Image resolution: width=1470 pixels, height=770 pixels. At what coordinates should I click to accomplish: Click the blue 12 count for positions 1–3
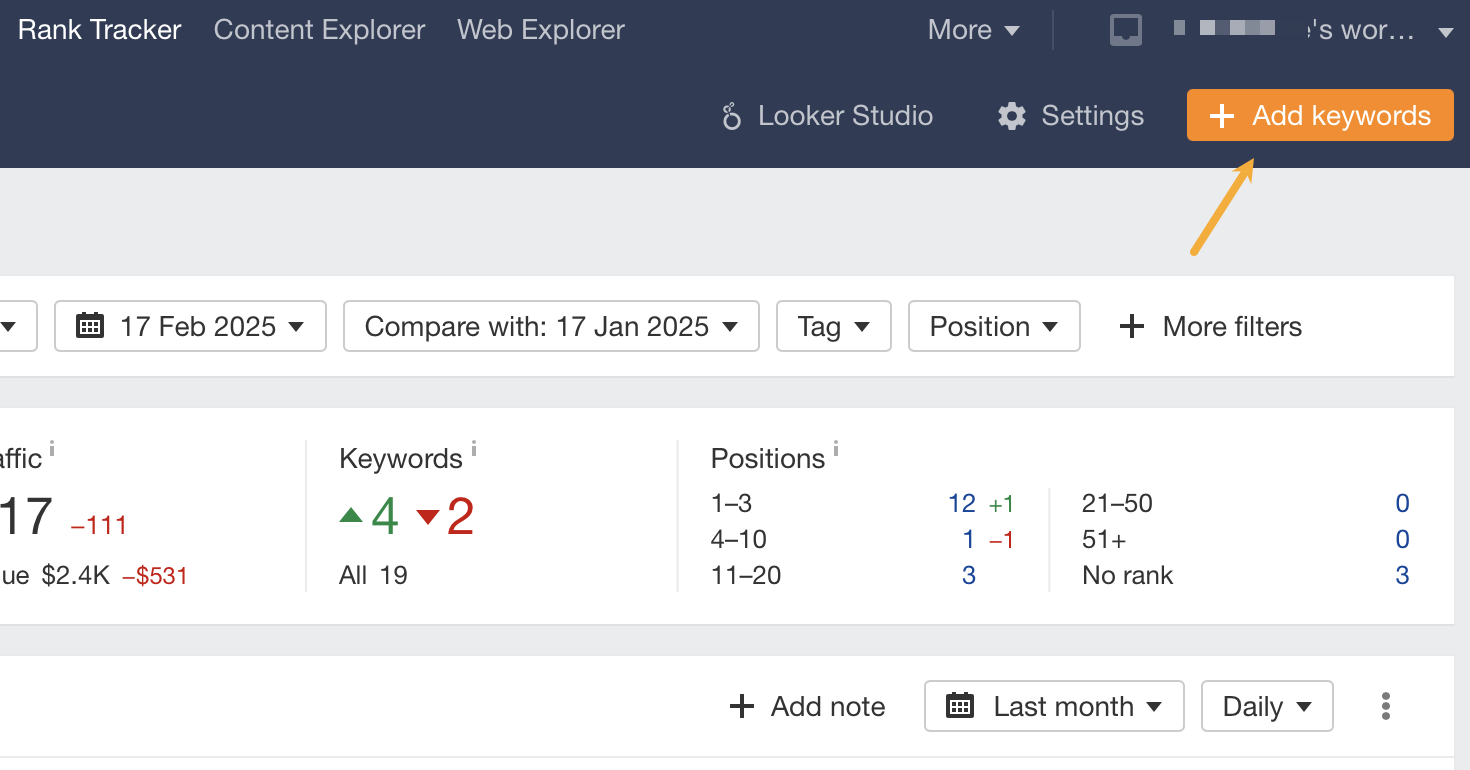click(961, 503)
